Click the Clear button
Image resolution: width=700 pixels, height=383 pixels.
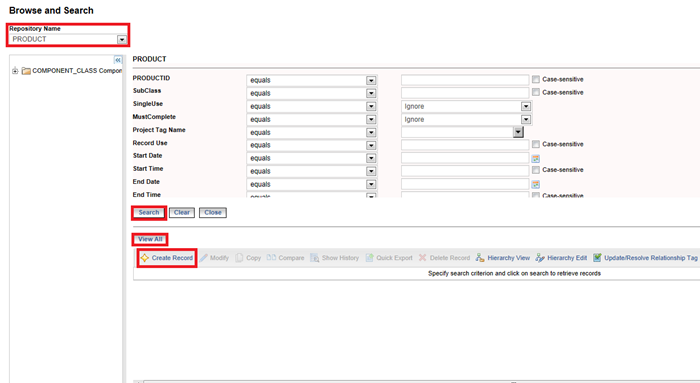[182, 213]
